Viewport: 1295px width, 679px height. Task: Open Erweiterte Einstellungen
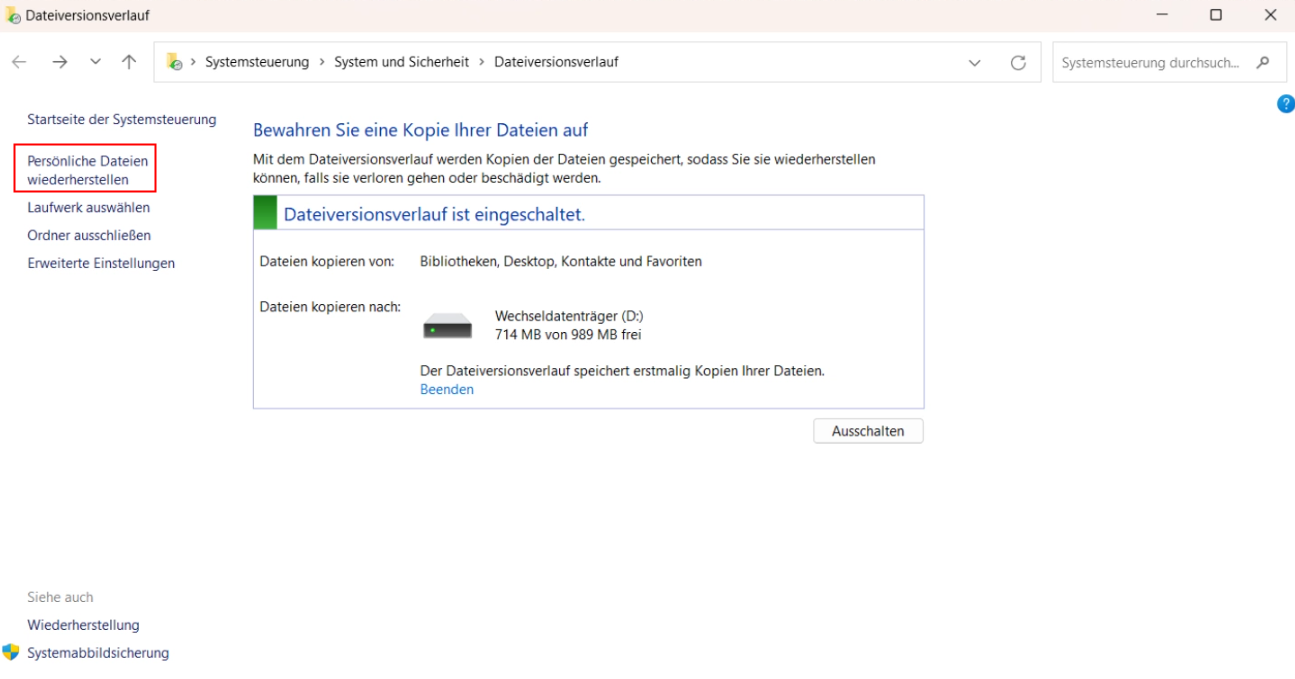pyautogui.click(x=100, y=264)
